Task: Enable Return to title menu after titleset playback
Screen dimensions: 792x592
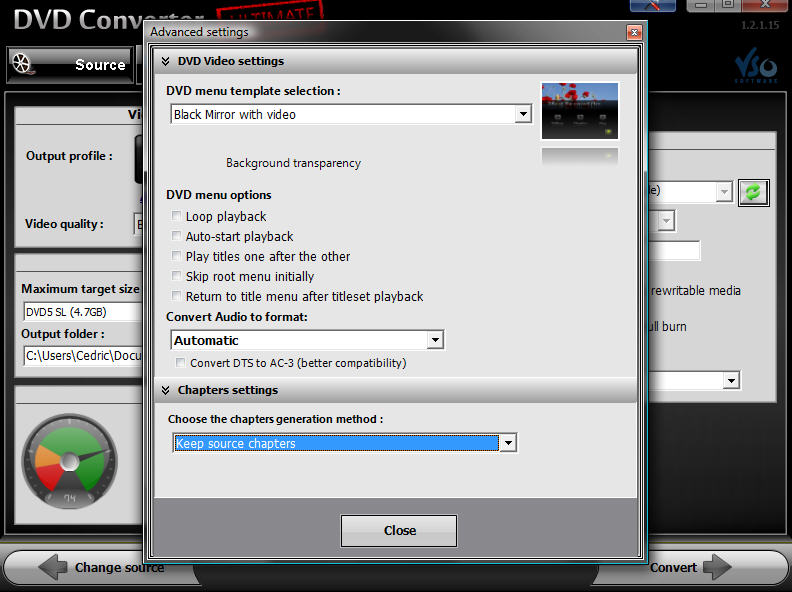Action: [176, 296]
